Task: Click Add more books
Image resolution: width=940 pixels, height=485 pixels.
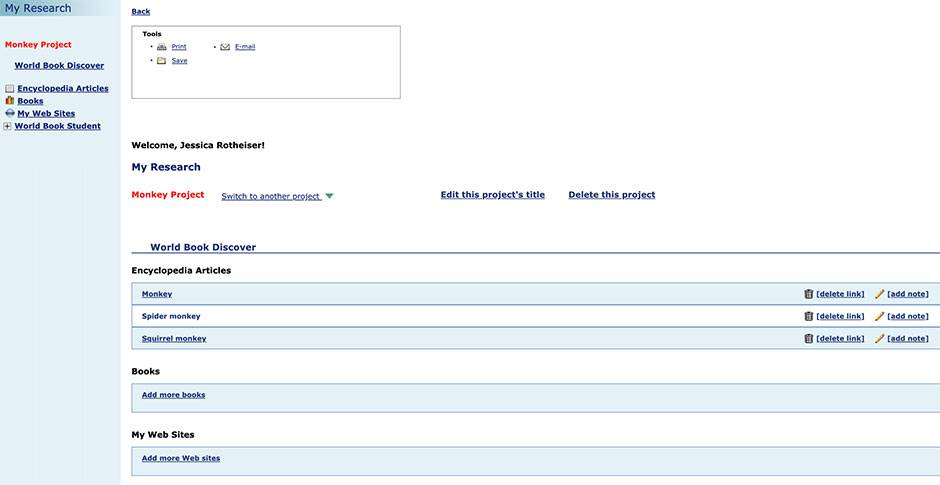Action: click(173, 394)
